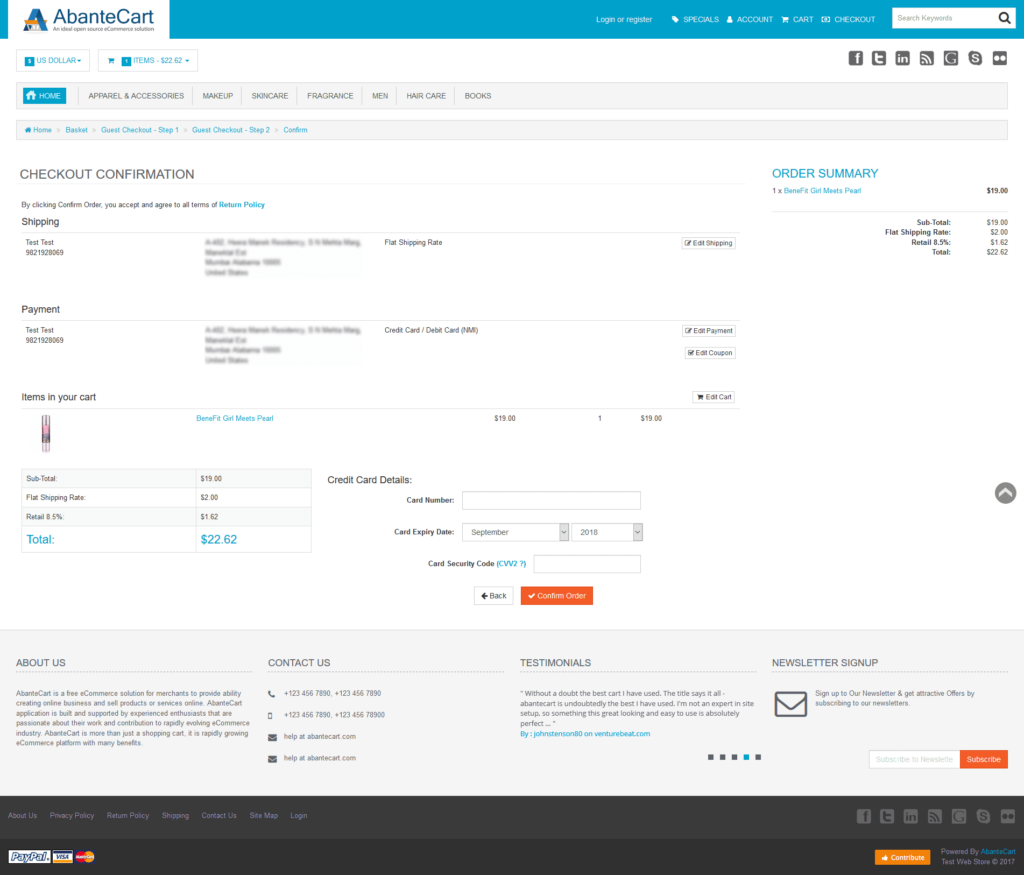Click the Subscribe button
Image resolution: width=1024 pixels, height=875 pixels.
[983, 759]
